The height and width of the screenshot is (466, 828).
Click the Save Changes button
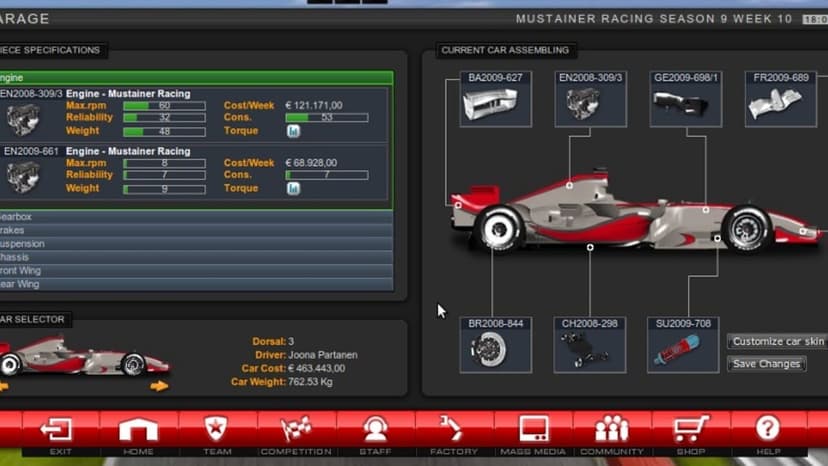point(766,364)
